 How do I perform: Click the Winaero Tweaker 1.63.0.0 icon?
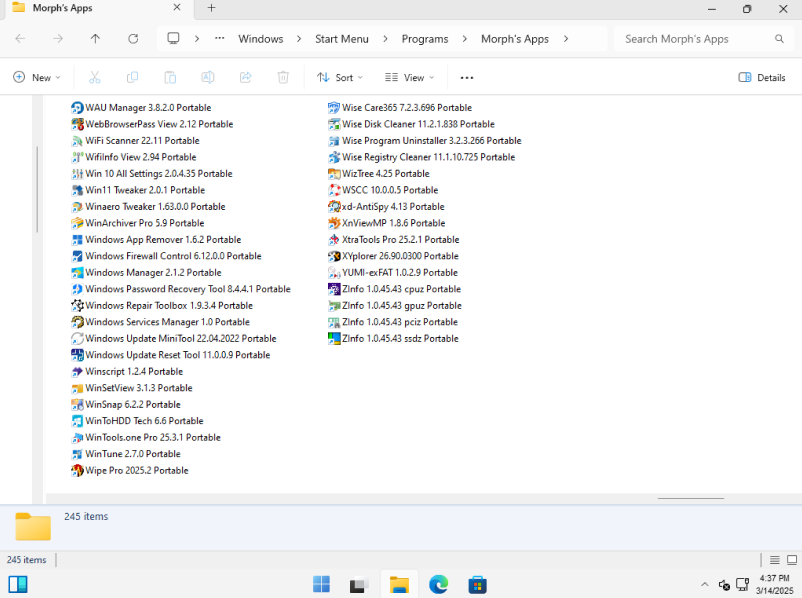pos(77,207)
